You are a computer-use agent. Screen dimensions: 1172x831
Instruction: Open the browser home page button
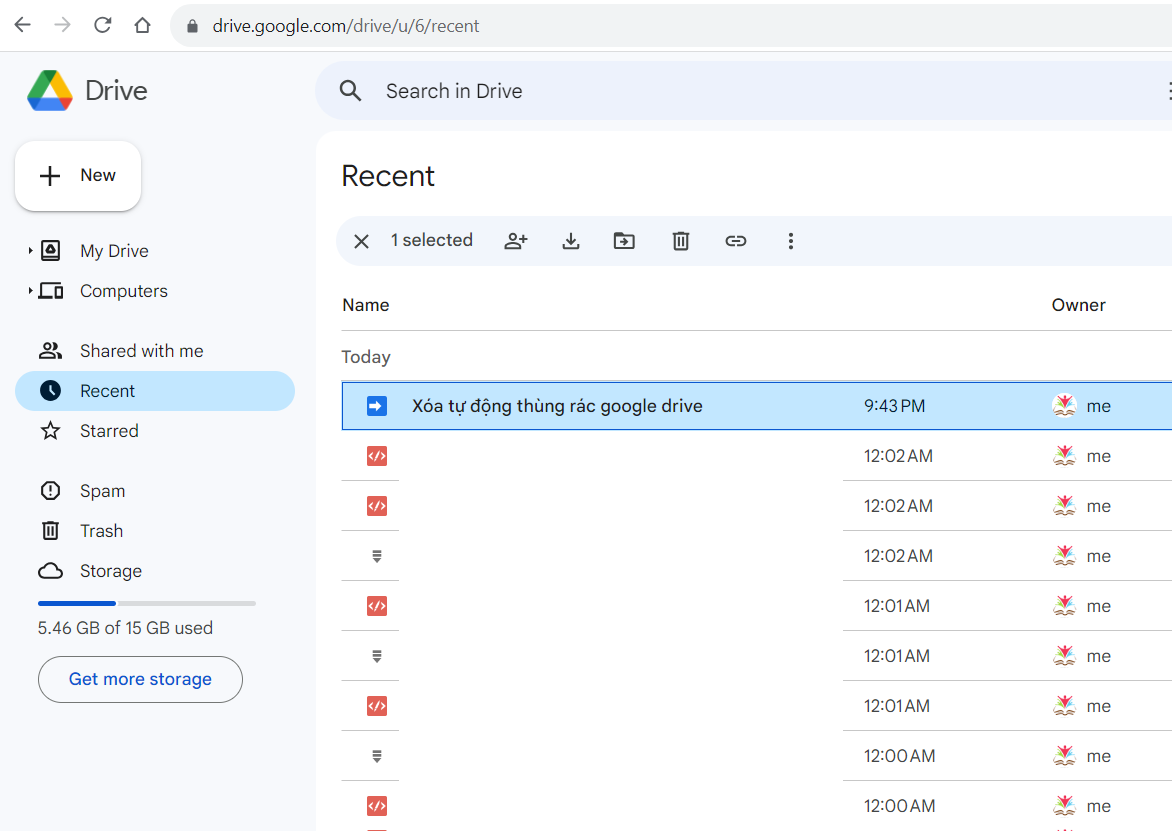[x=142, y=25]
